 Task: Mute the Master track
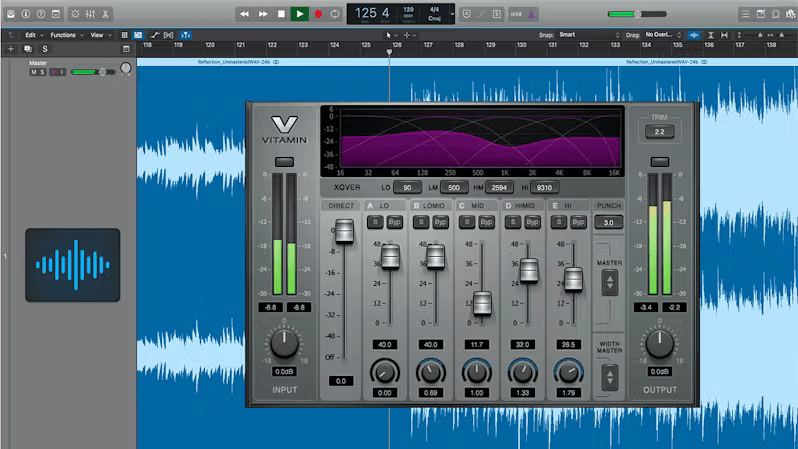pyautogui.click(x=34, y=72)
